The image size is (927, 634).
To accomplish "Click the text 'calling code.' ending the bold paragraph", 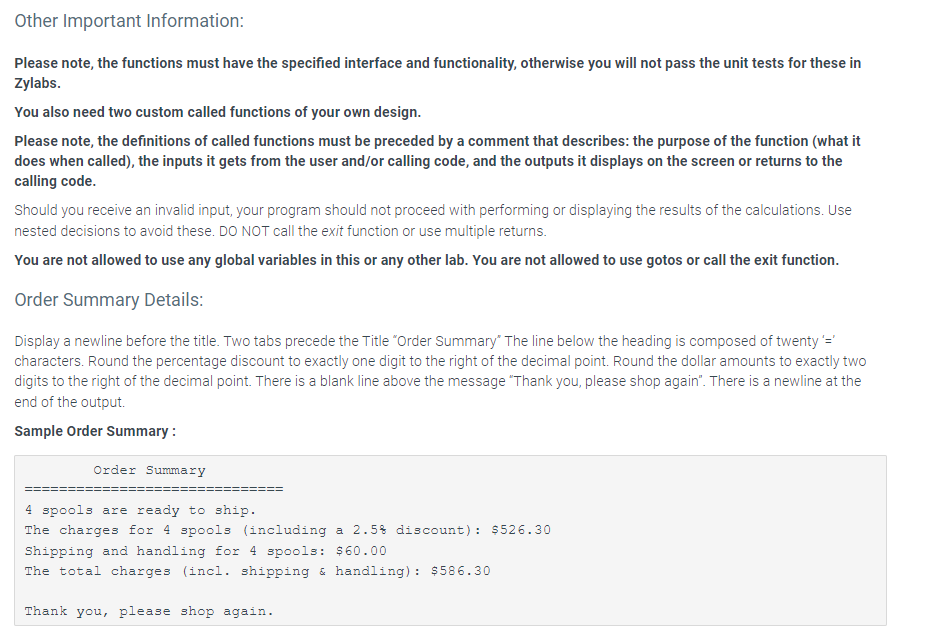I will coord(55,182).
